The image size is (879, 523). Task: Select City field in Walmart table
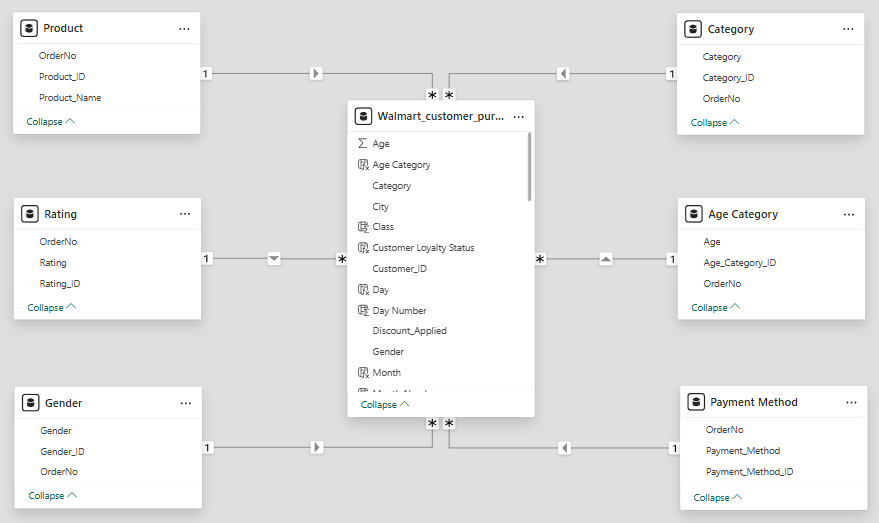[x=381, y=207]
